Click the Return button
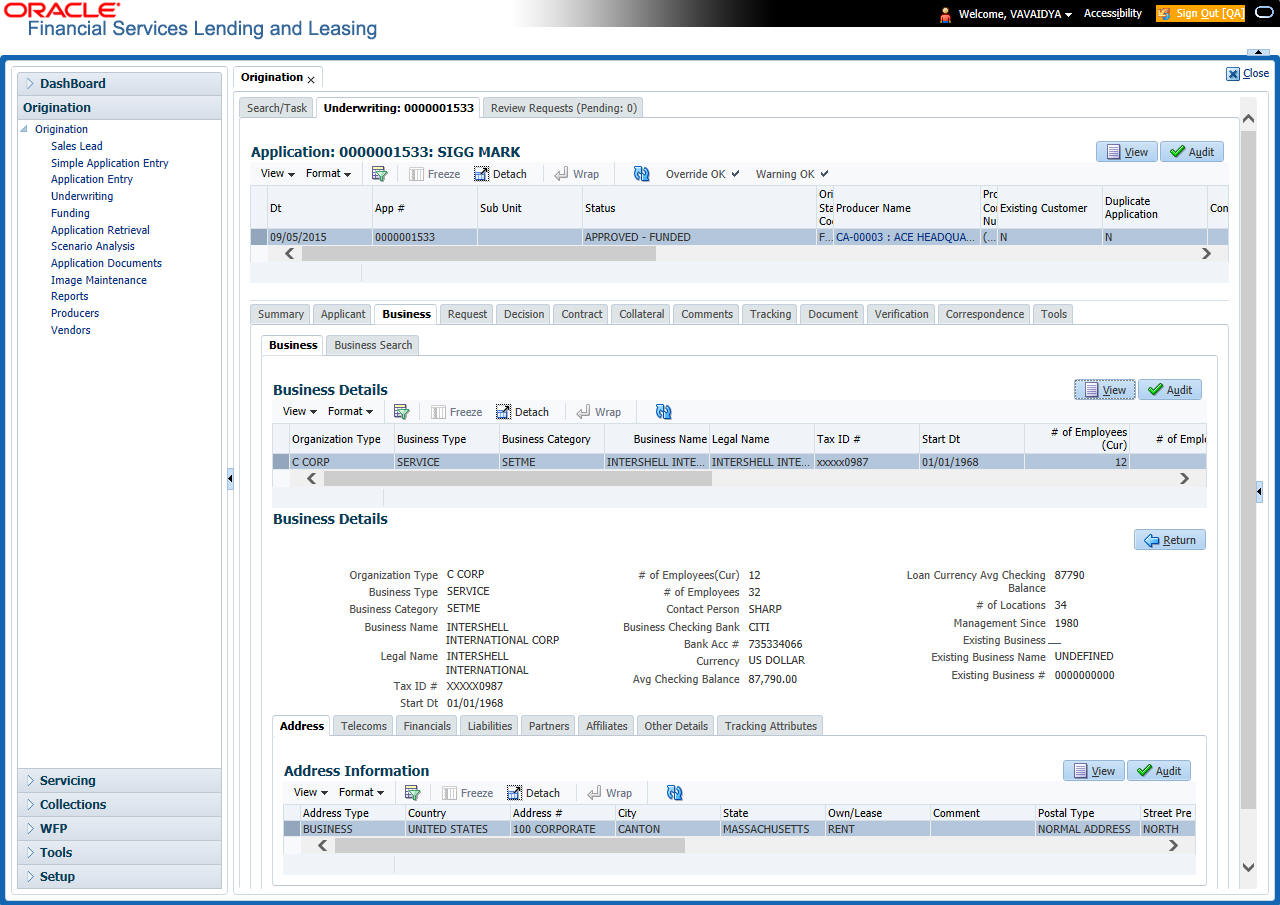1280x905 pixels. click(x=1170, y=540)
